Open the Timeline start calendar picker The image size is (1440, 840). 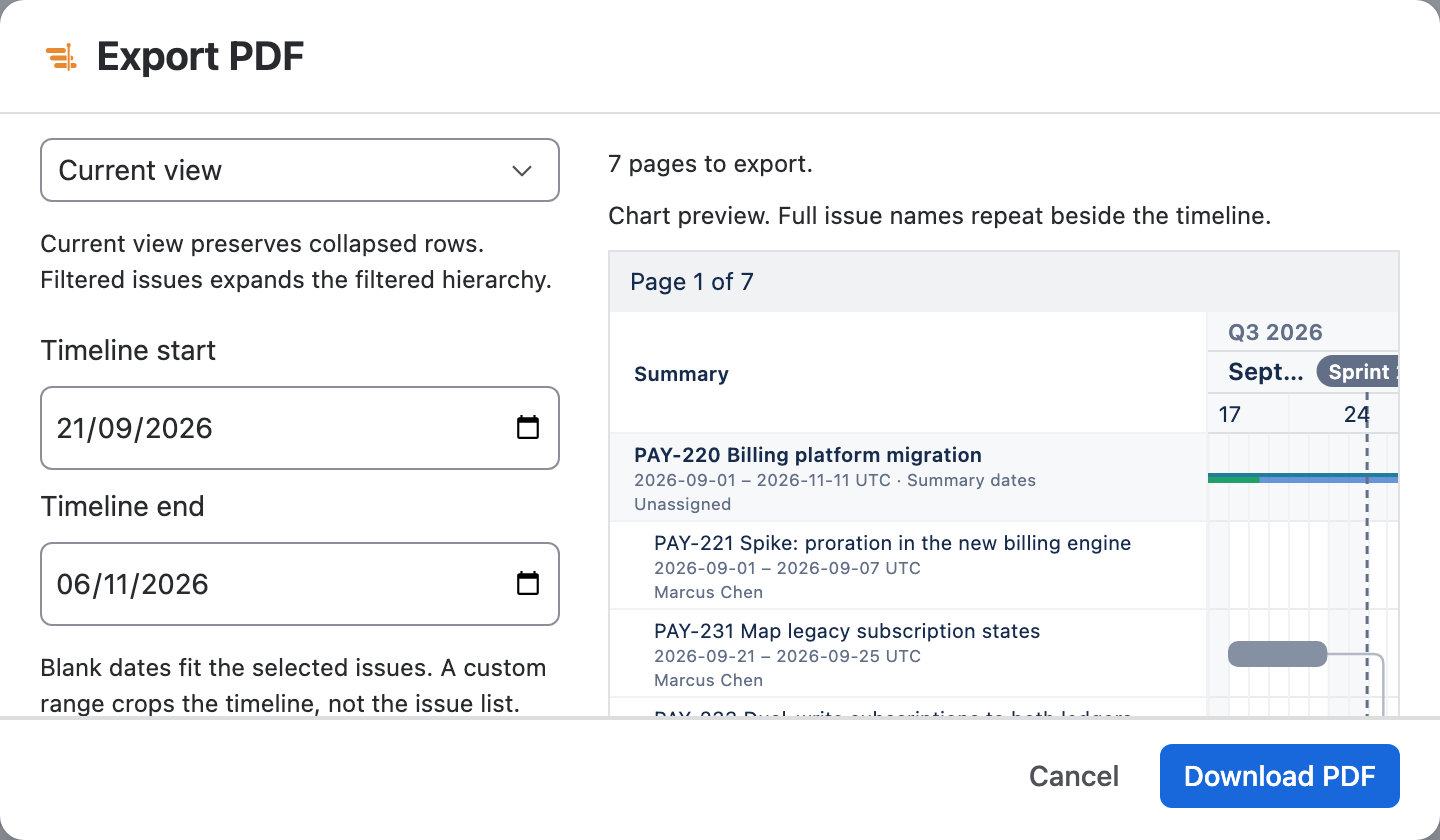(x=527, y=428)
